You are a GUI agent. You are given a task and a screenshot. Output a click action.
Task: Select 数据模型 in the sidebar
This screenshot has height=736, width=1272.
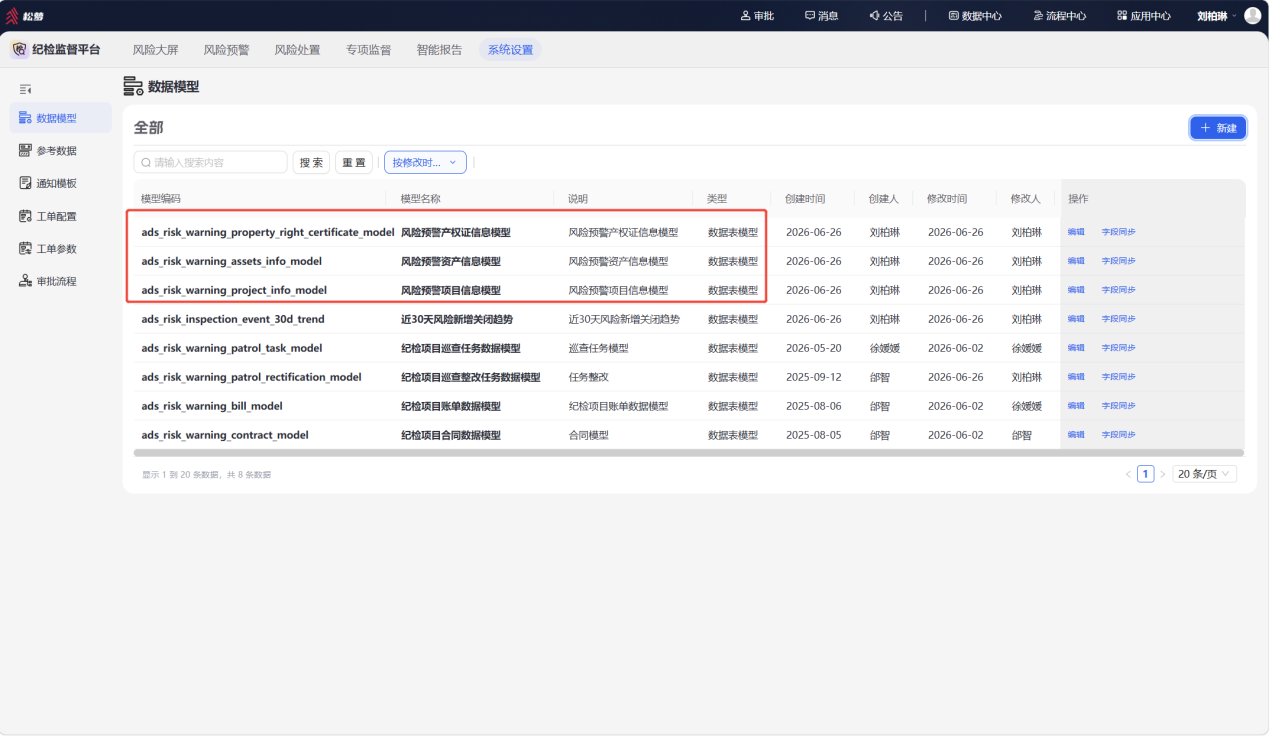click(x=60, y=118)
